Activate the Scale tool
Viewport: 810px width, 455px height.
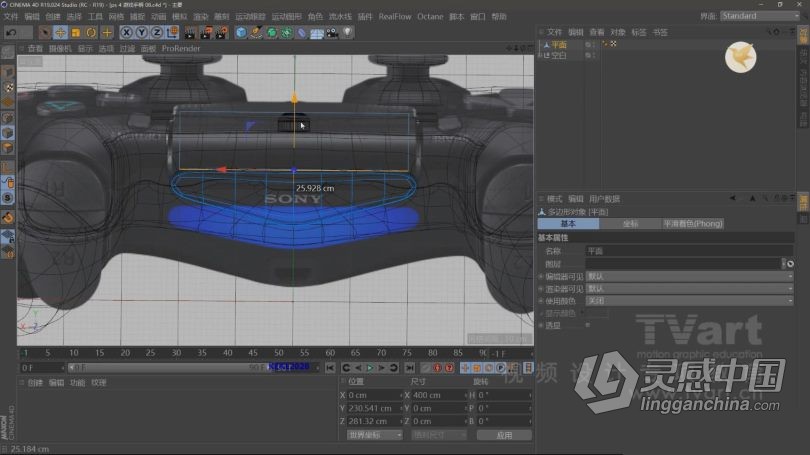click(x=75, y=33)
